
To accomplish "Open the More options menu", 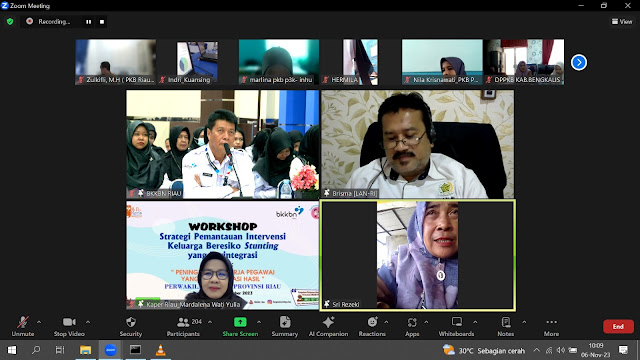I will [551, 327].
